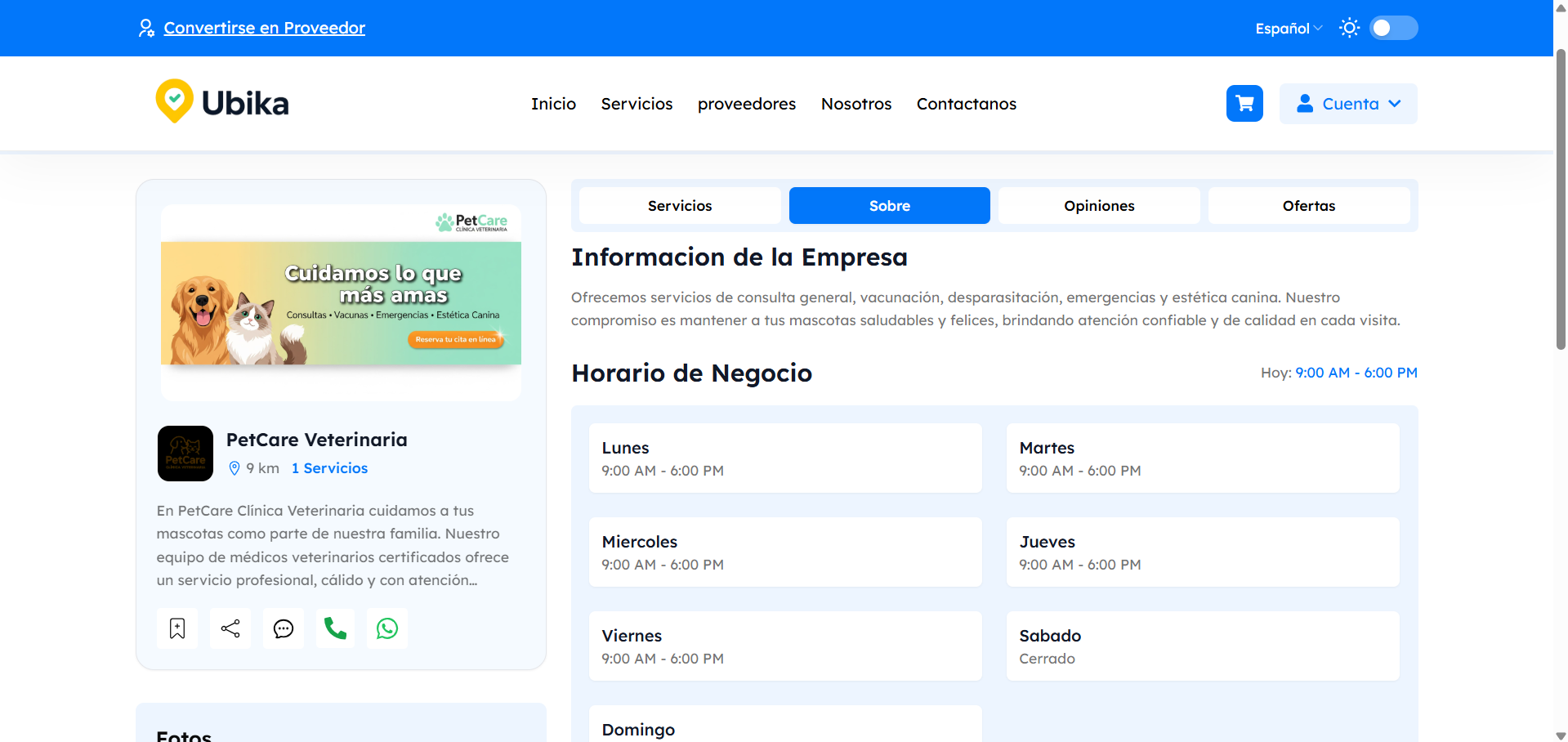Toggle the dark mode switch
Screen dimensions: 1568x742
(1393, 27)
